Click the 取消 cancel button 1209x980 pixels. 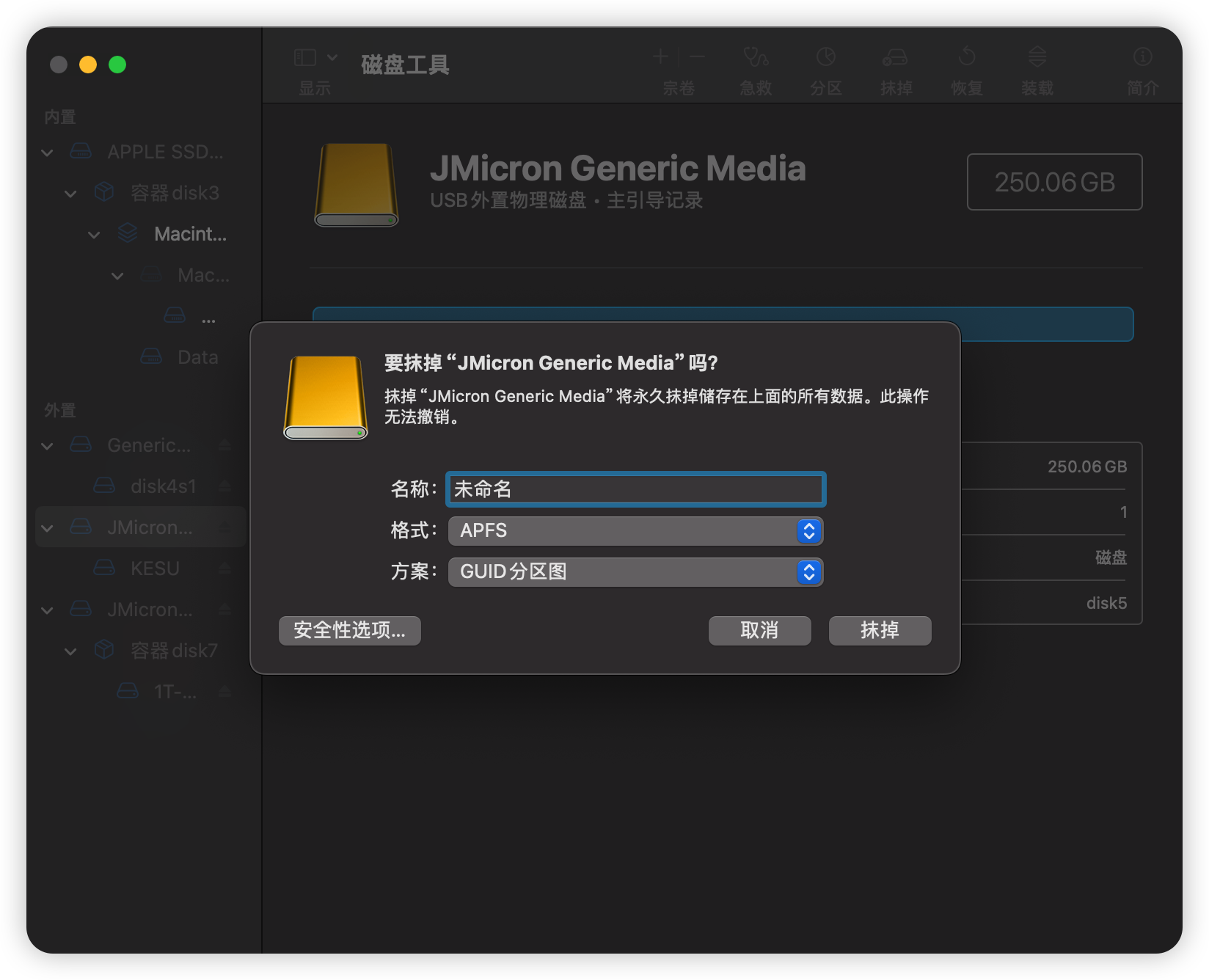point(759,630)
